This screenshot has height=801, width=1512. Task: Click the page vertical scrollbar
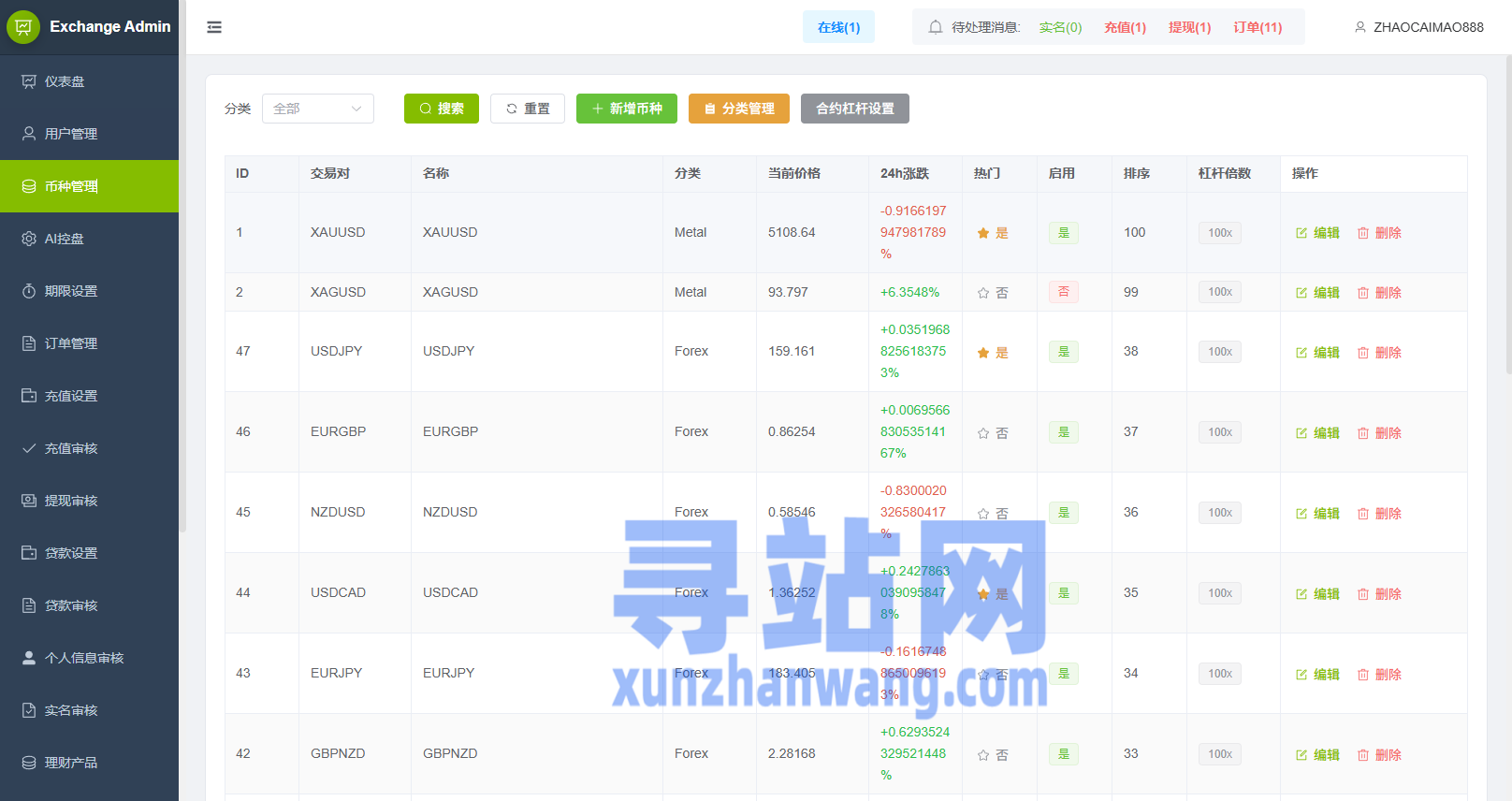pyautogui.click(x=1507, y=215)
